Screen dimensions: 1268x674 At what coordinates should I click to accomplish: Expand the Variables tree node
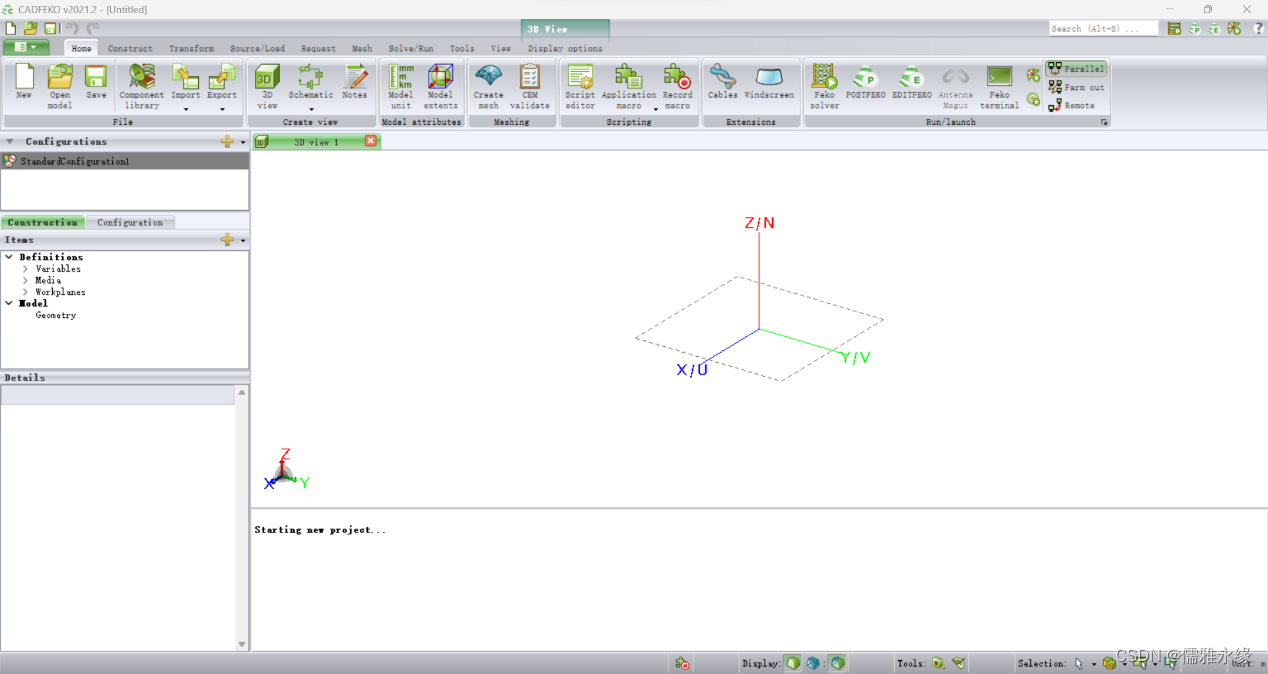(x=26, y=269)
